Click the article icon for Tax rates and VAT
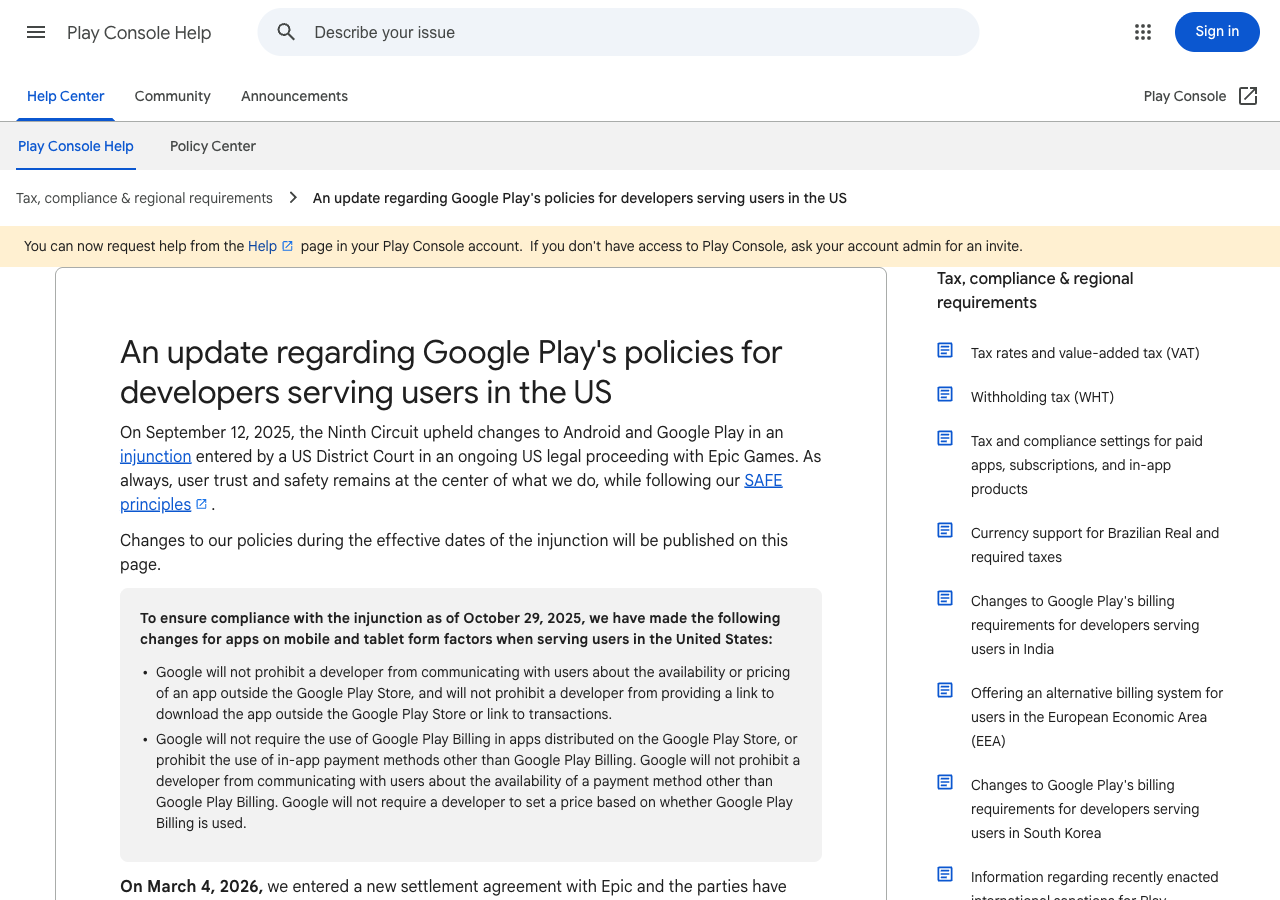The image size is (1280, 900). pyautogui.click(x=945, y=350)
